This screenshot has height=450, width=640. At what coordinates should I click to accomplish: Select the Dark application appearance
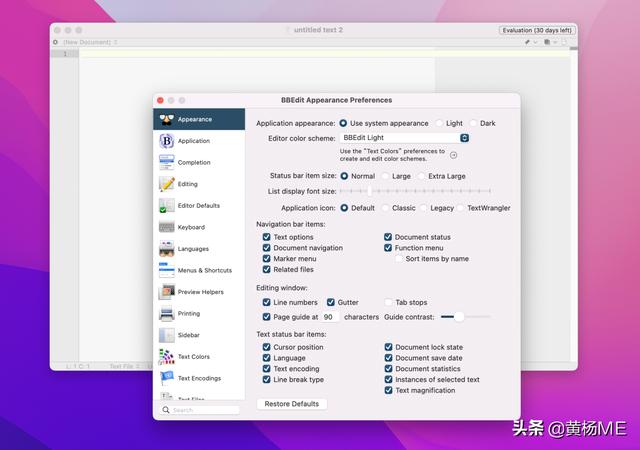coord(474,123)
